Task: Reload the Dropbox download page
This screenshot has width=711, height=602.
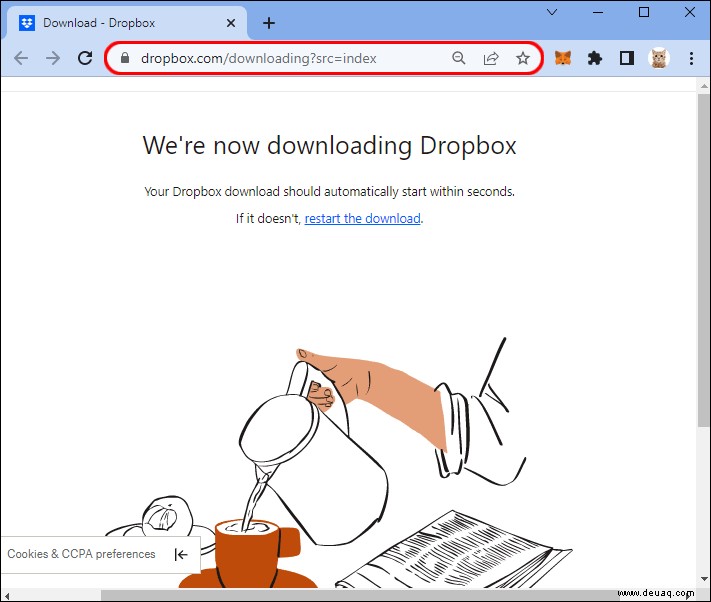Action: click(85, 58)
